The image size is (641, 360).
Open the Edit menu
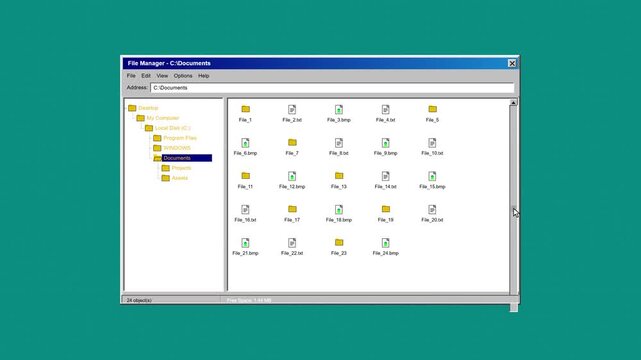146,76
